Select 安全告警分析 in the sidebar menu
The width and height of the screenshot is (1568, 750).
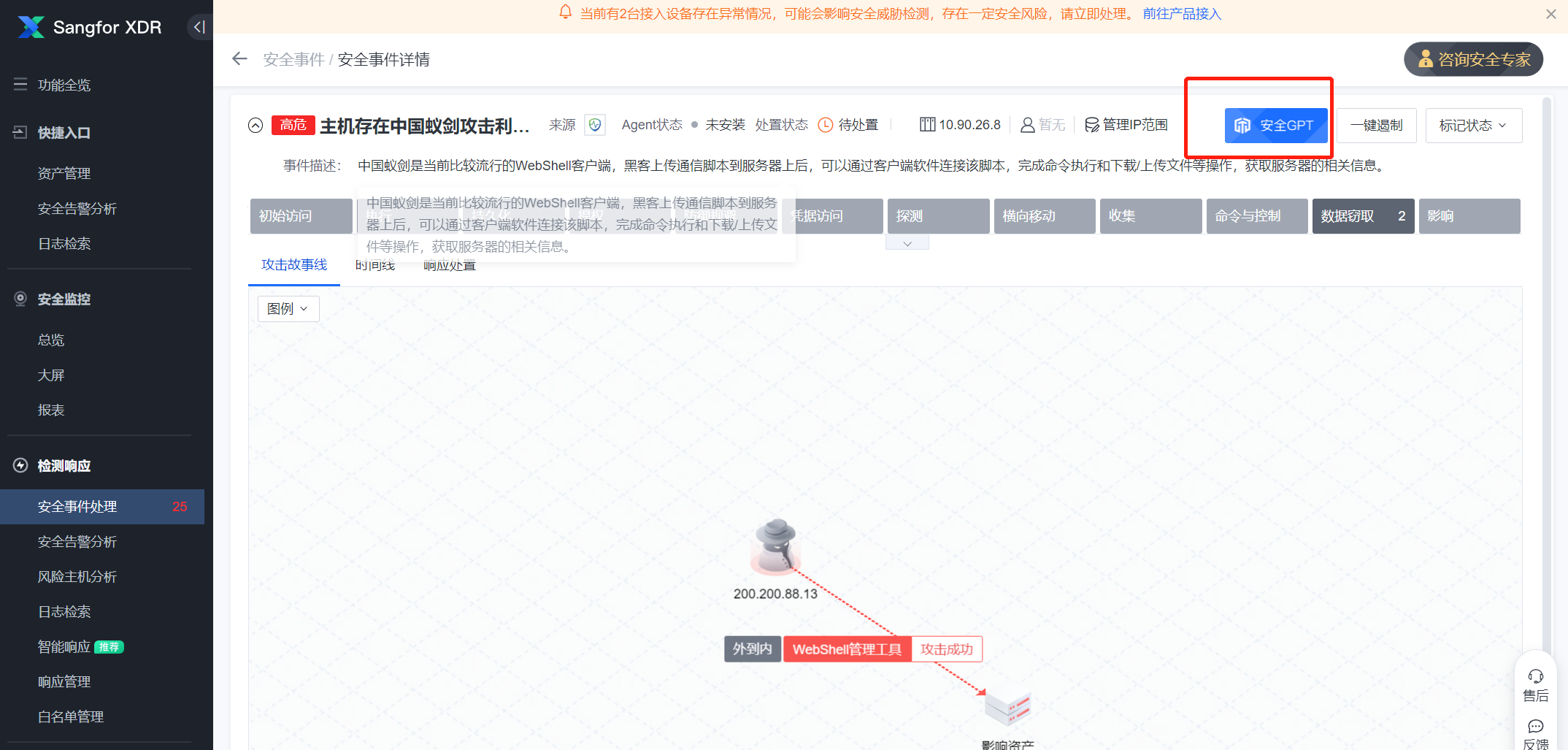click(x=77, y=541)
